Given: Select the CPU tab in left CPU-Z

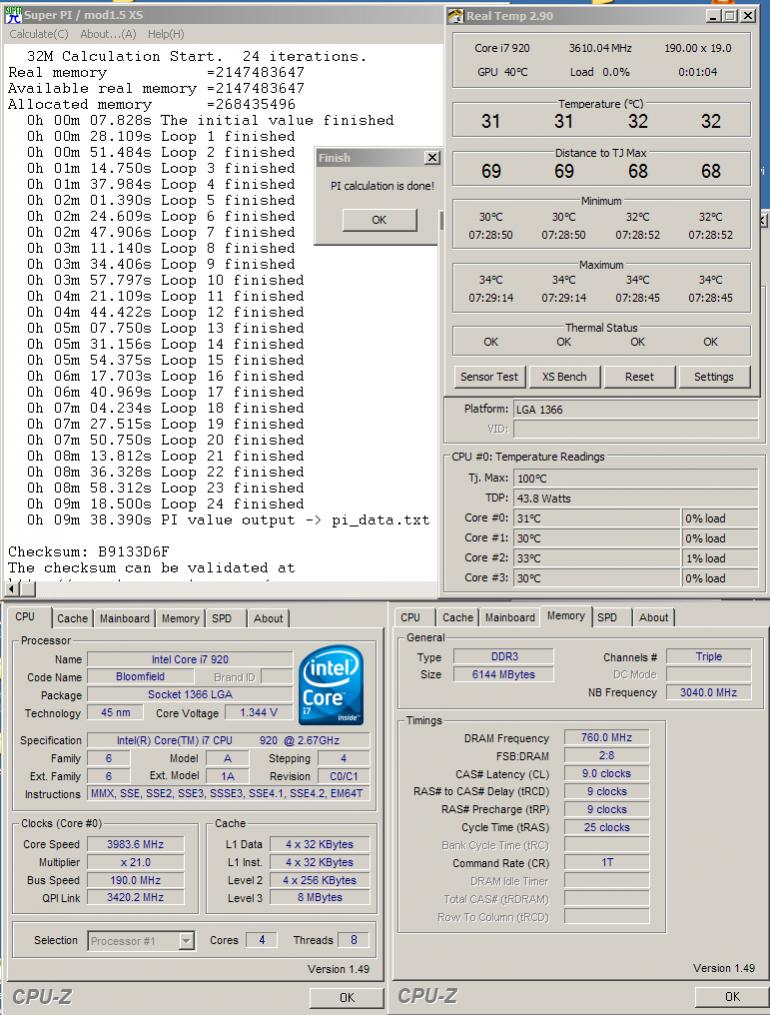Looking at the screenshot, I should [x=25, y=616].
